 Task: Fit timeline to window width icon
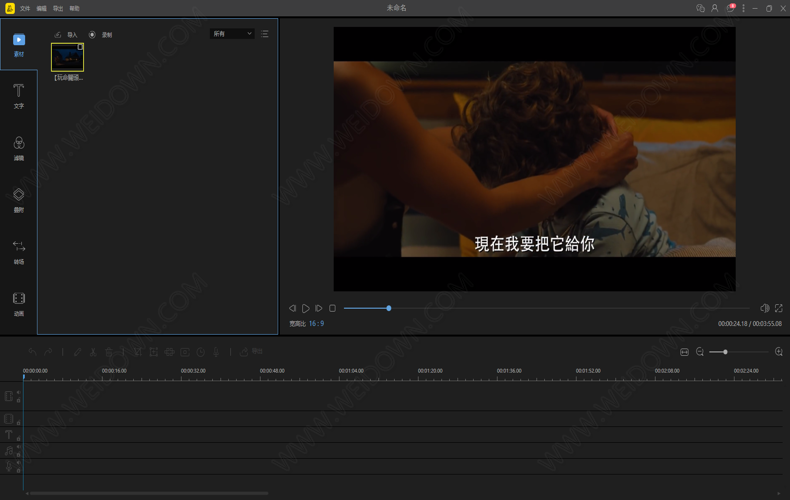coord(684,352)
